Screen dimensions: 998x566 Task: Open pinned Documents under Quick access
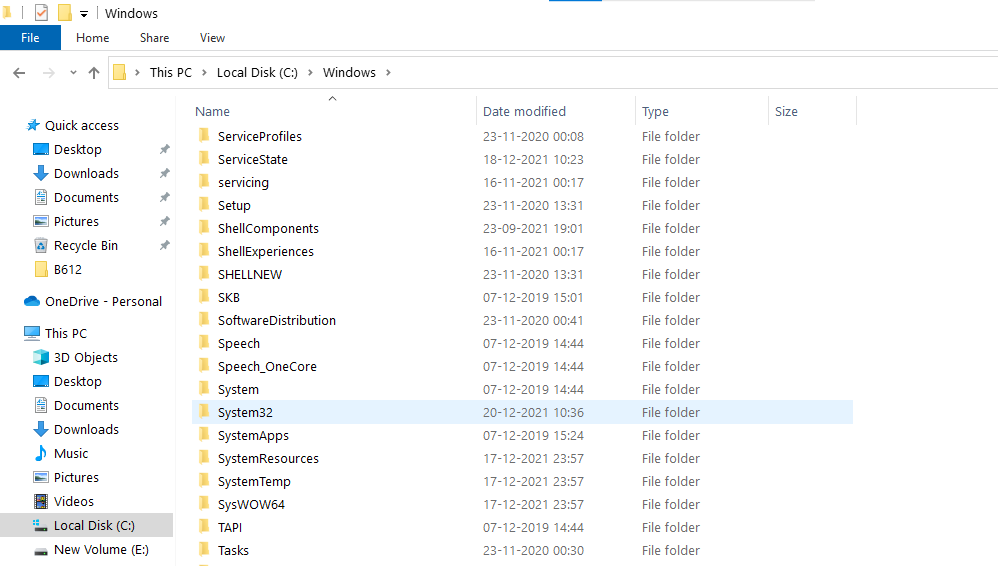86,197
